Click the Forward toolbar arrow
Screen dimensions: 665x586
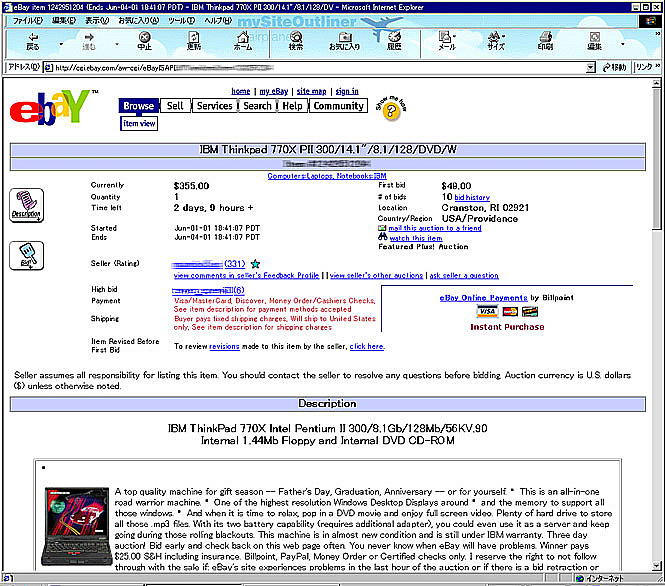[x=89, y=42]
